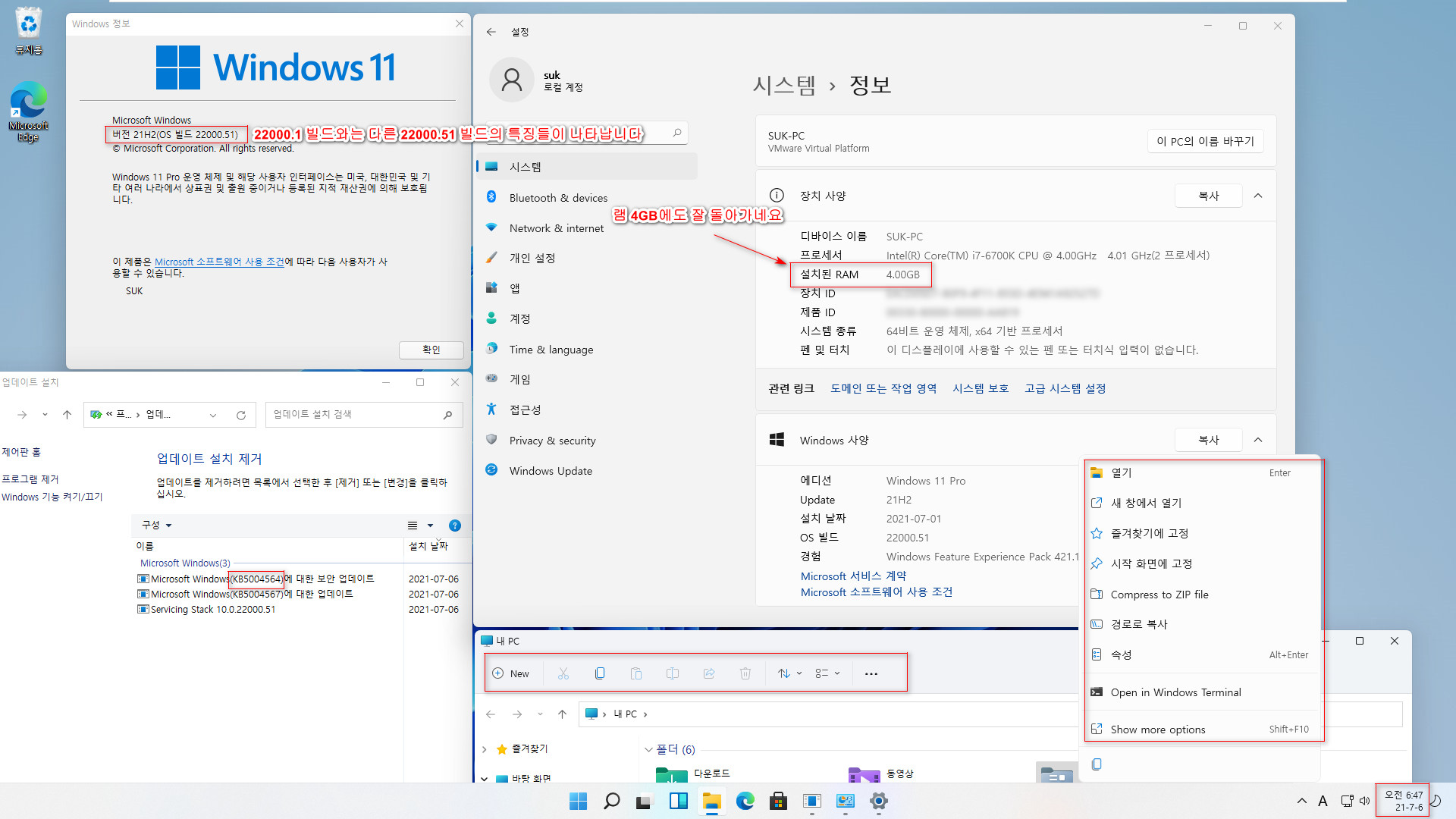
Task: Open the Start button on taskbar
Action: coord(578,801)
